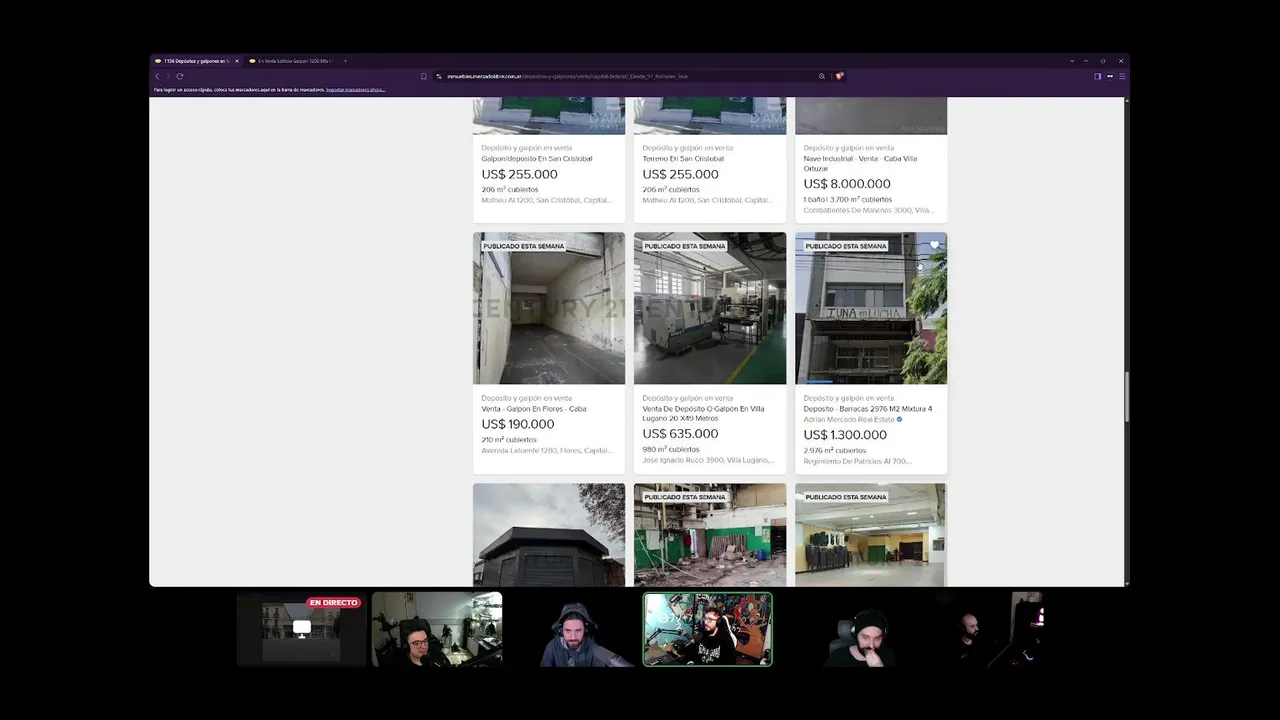
Task: Toggle the browser sidebar panel icon
Action: pyautogui.click(x=1097, y=76)
